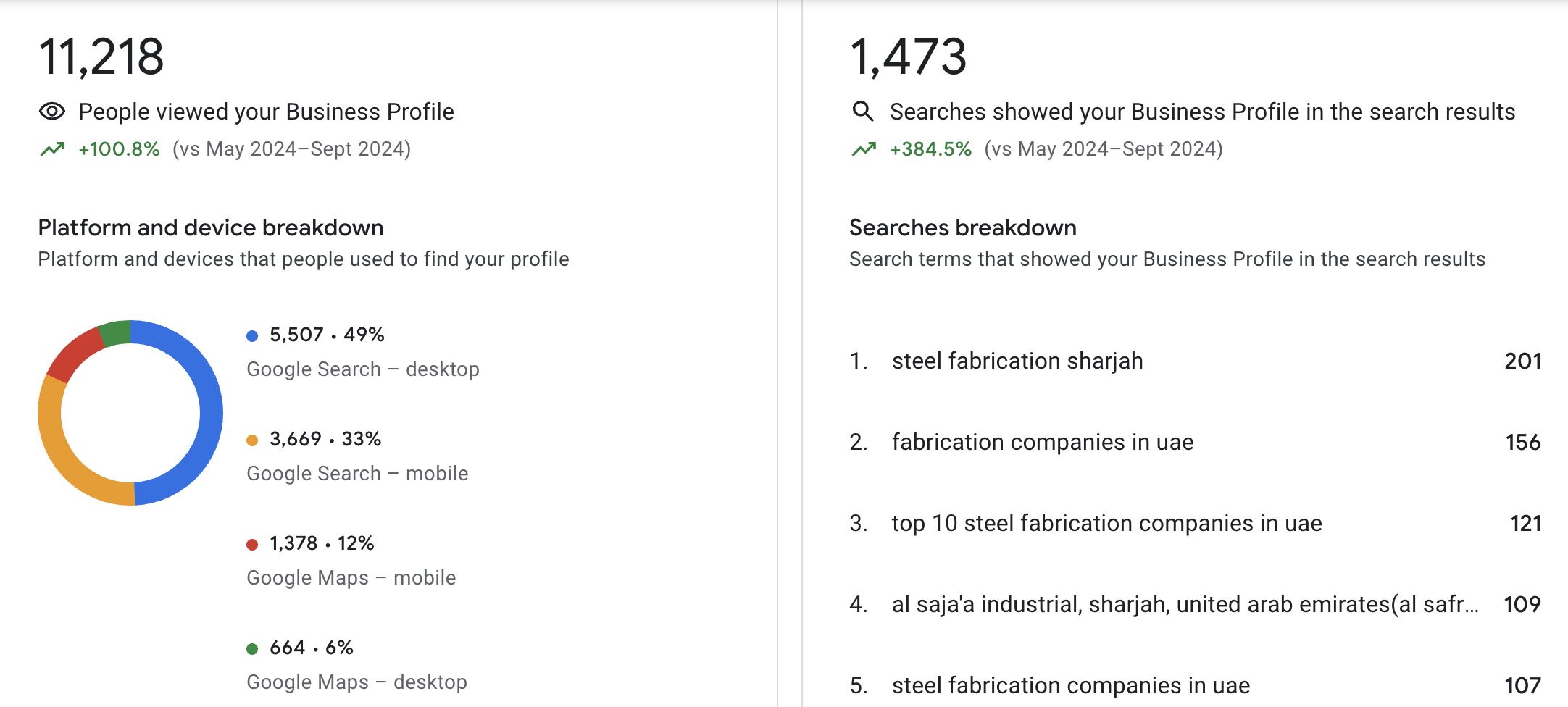Select the 'steel fabrication sharjah' search term
Image resolution: width=1568 pixels, height=707 pixels.
(1017, 361)
